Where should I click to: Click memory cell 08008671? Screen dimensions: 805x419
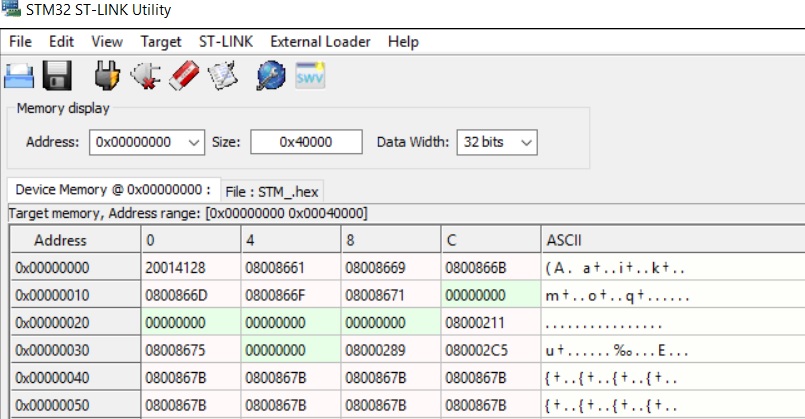[391, 295]
